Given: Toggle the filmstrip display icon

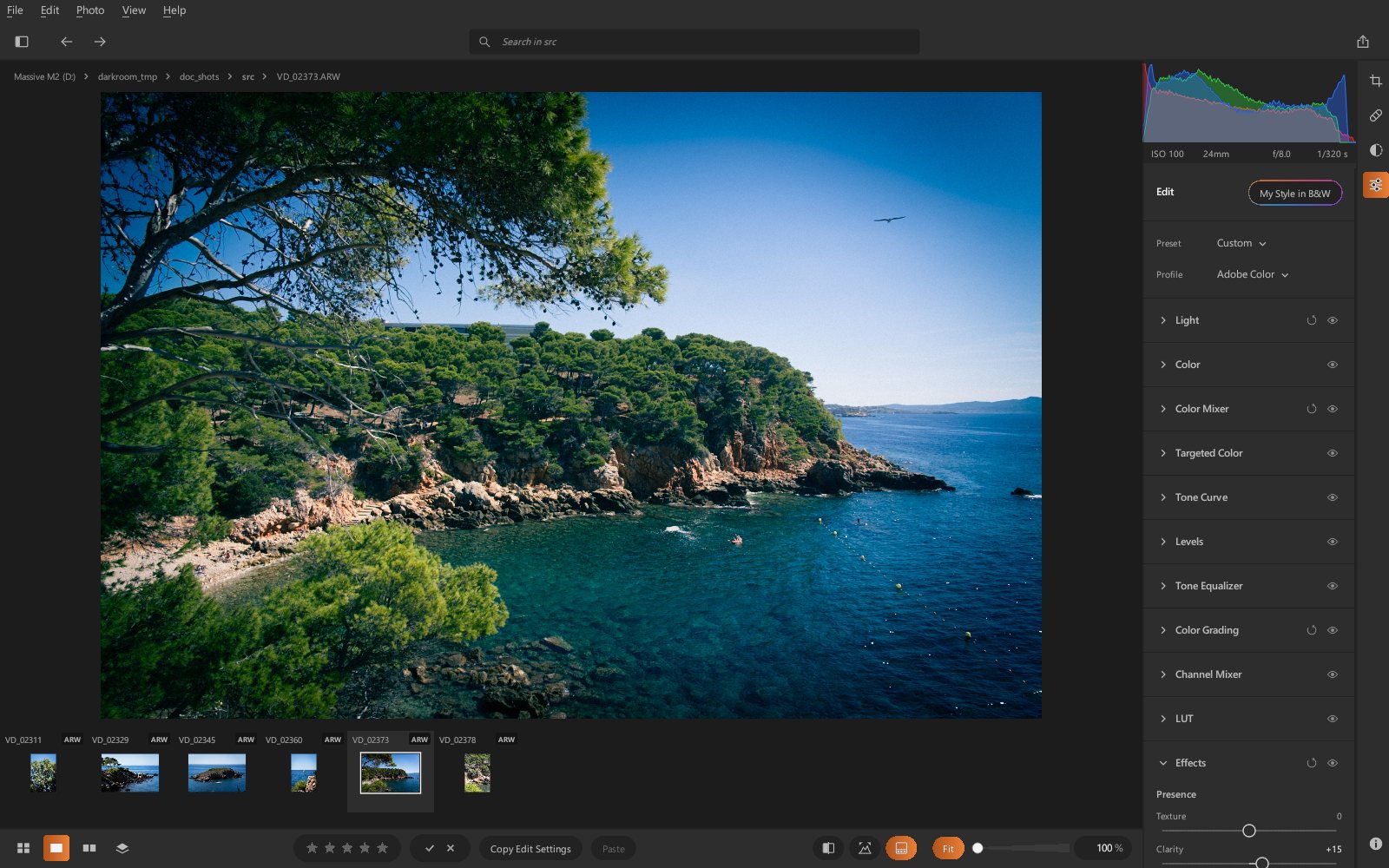Looking at the screenshot, I should click(x=901, y=848).
